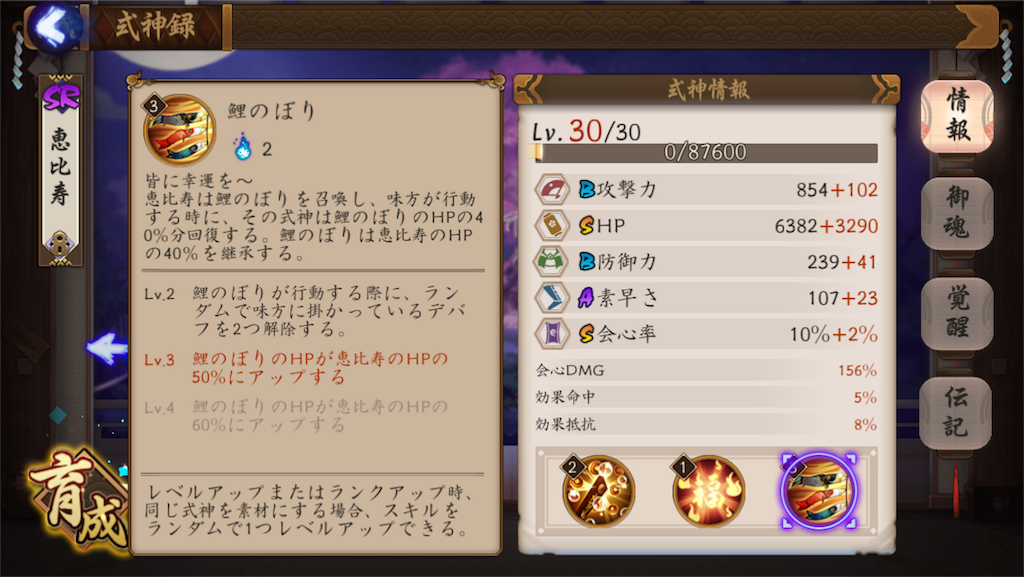1024x577 pixels.
Task: Open the 覚醒 awakening tab
Action: [x=957, y=313]
